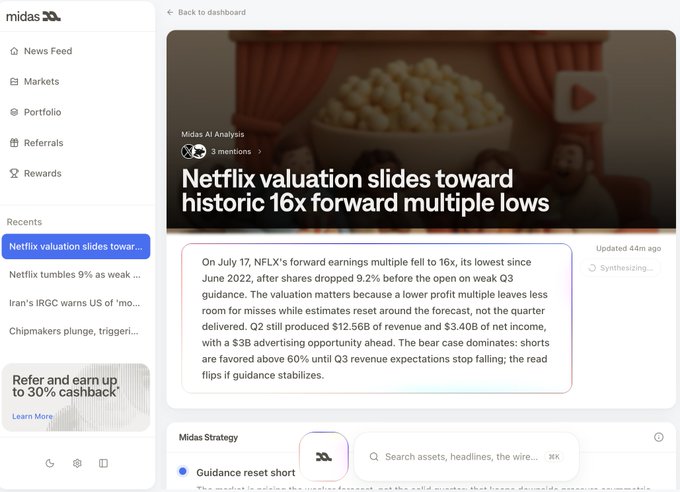Viewport: 680px width, 492px height.
Task: Collapse sidebar panel icon
Action: 103,463
